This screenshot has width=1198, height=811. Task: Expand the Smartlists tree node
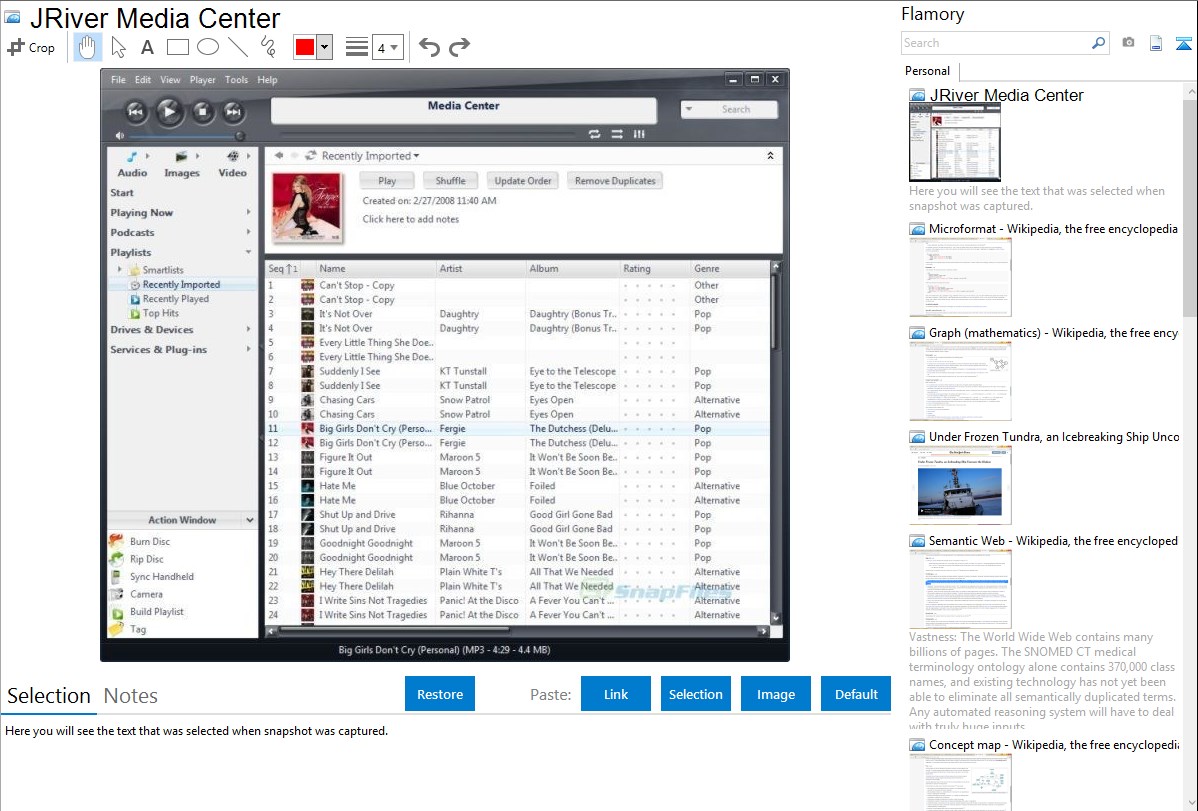(119, 270)
